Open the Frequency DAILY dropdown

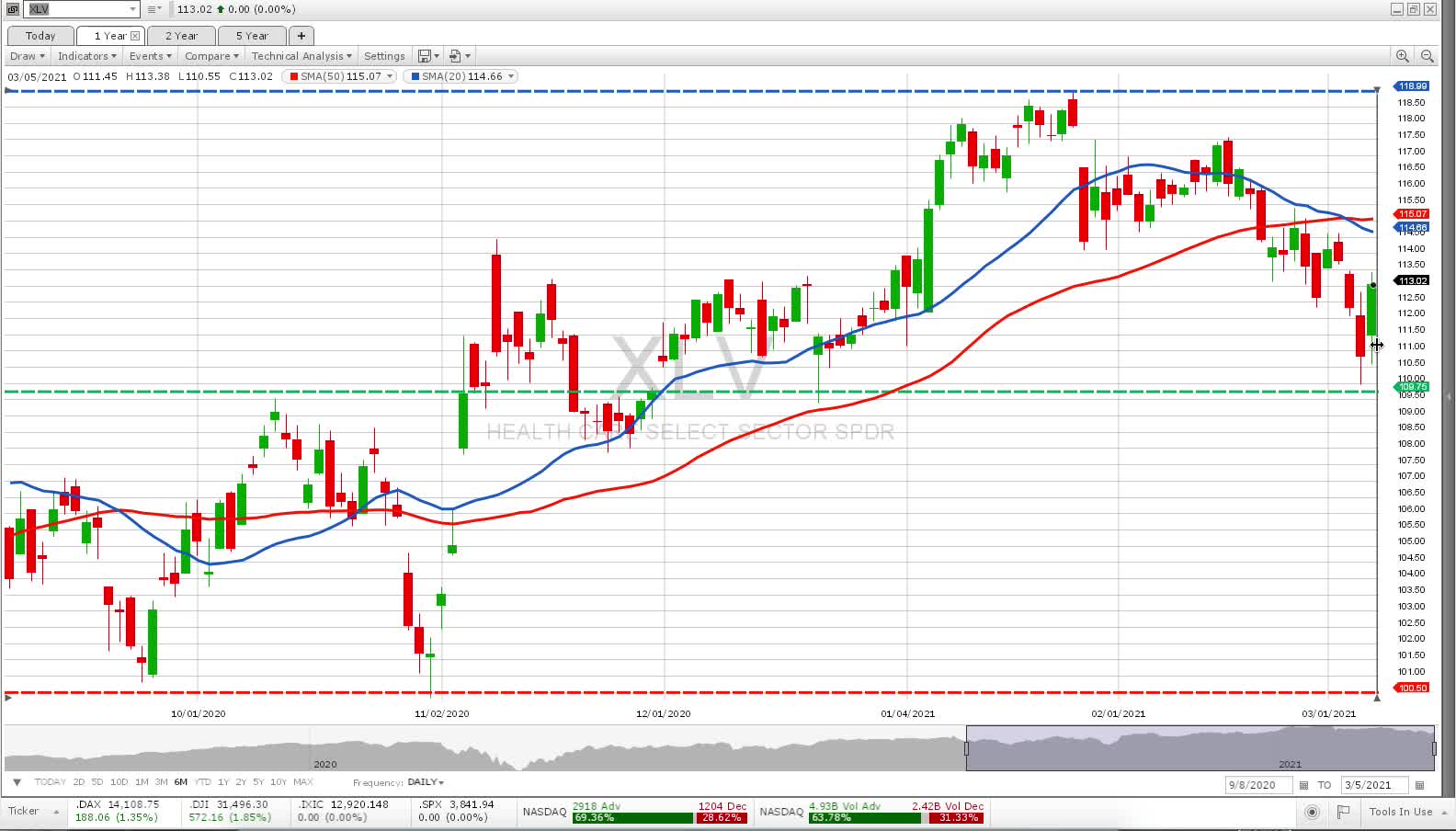coord(426,782)
